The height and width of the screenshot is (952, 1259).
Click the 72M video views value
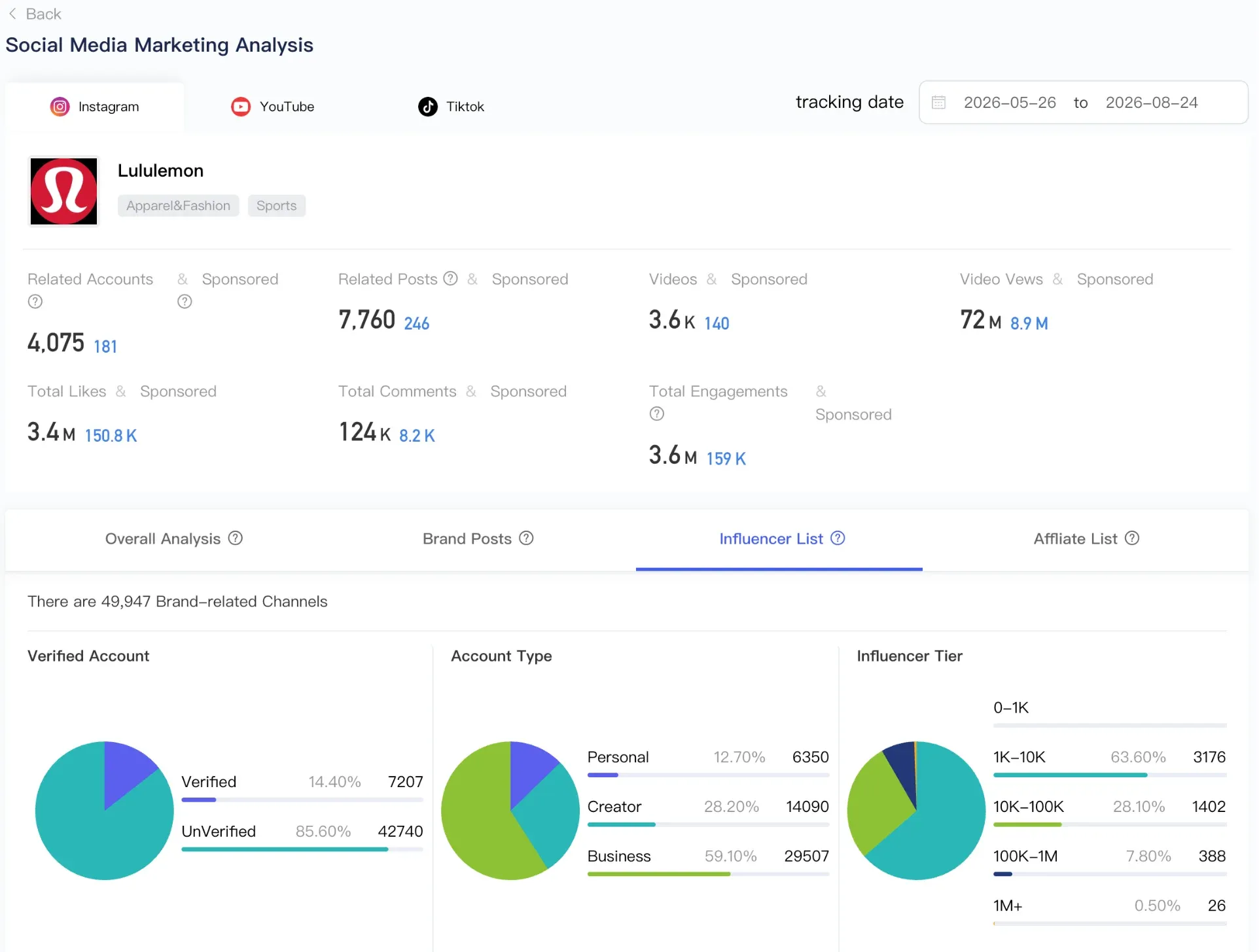pos(980,320)
